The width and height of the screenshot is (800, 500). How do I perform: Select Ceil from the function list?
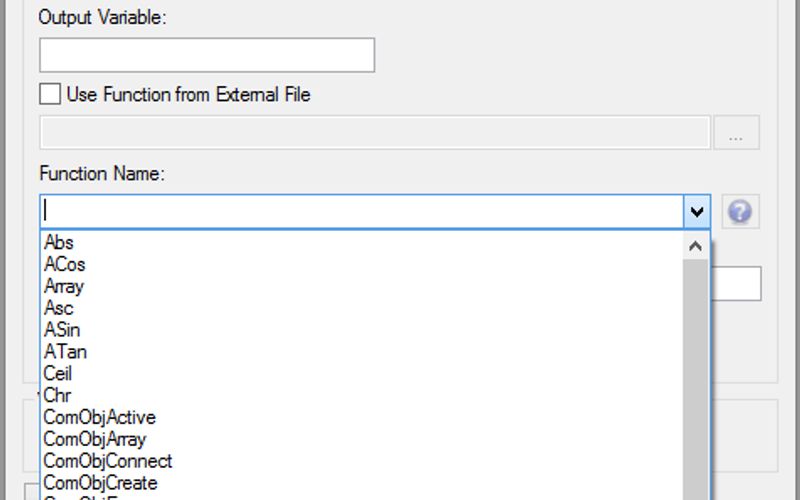coord(58,374)
